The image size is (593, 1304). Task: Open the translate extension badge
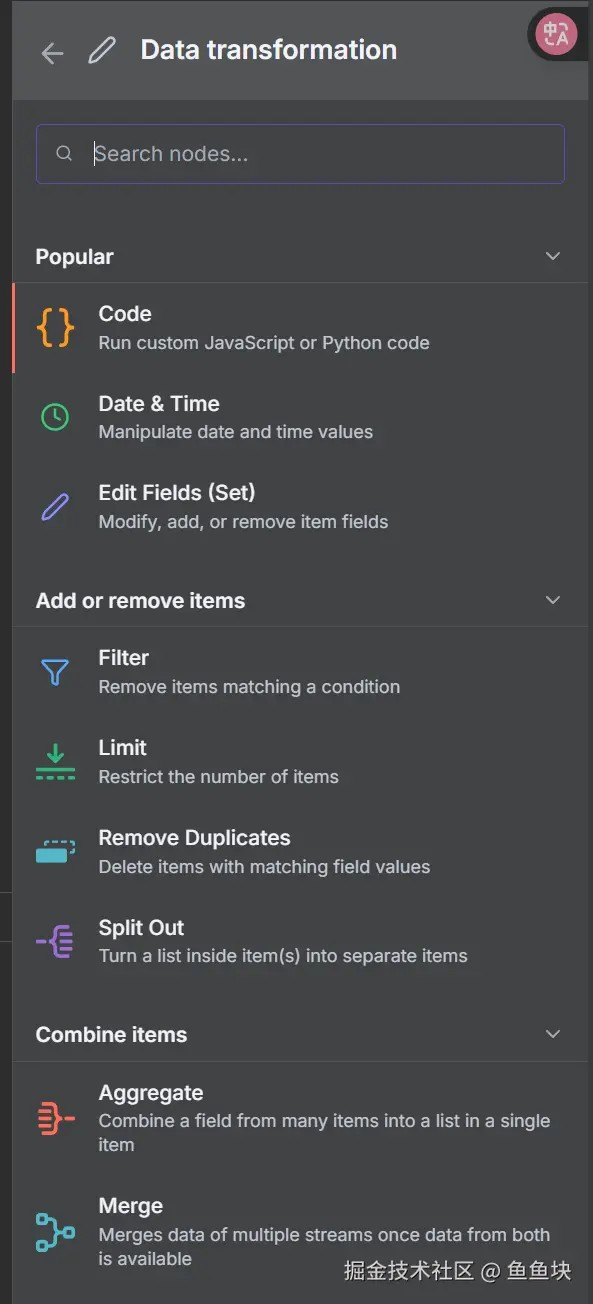[x=556, y=35]
